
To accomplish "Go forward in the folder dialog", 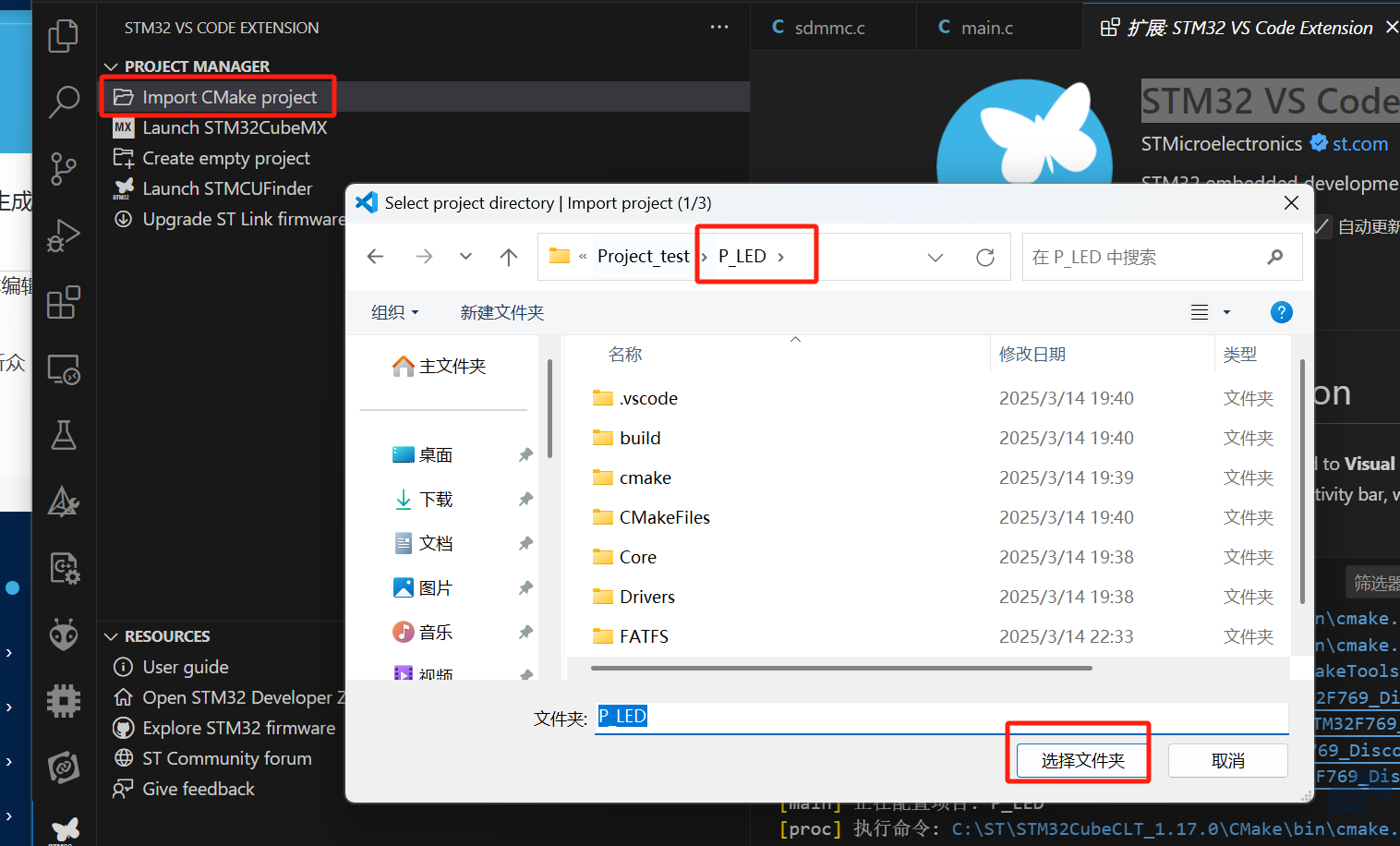I will point(424,257).
